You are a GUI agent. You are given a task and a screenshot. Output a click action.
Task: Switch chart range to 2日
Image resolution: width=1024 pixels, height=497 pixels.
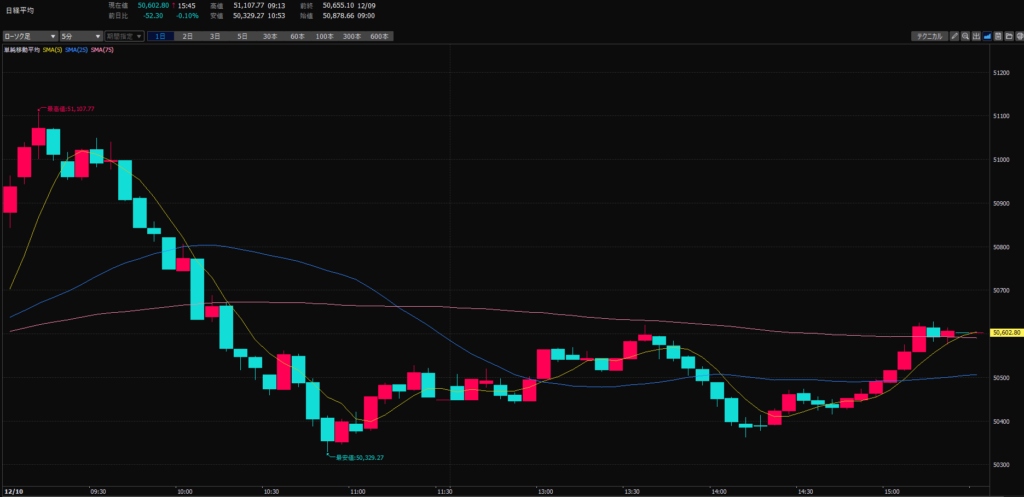(x=187, y=36)
